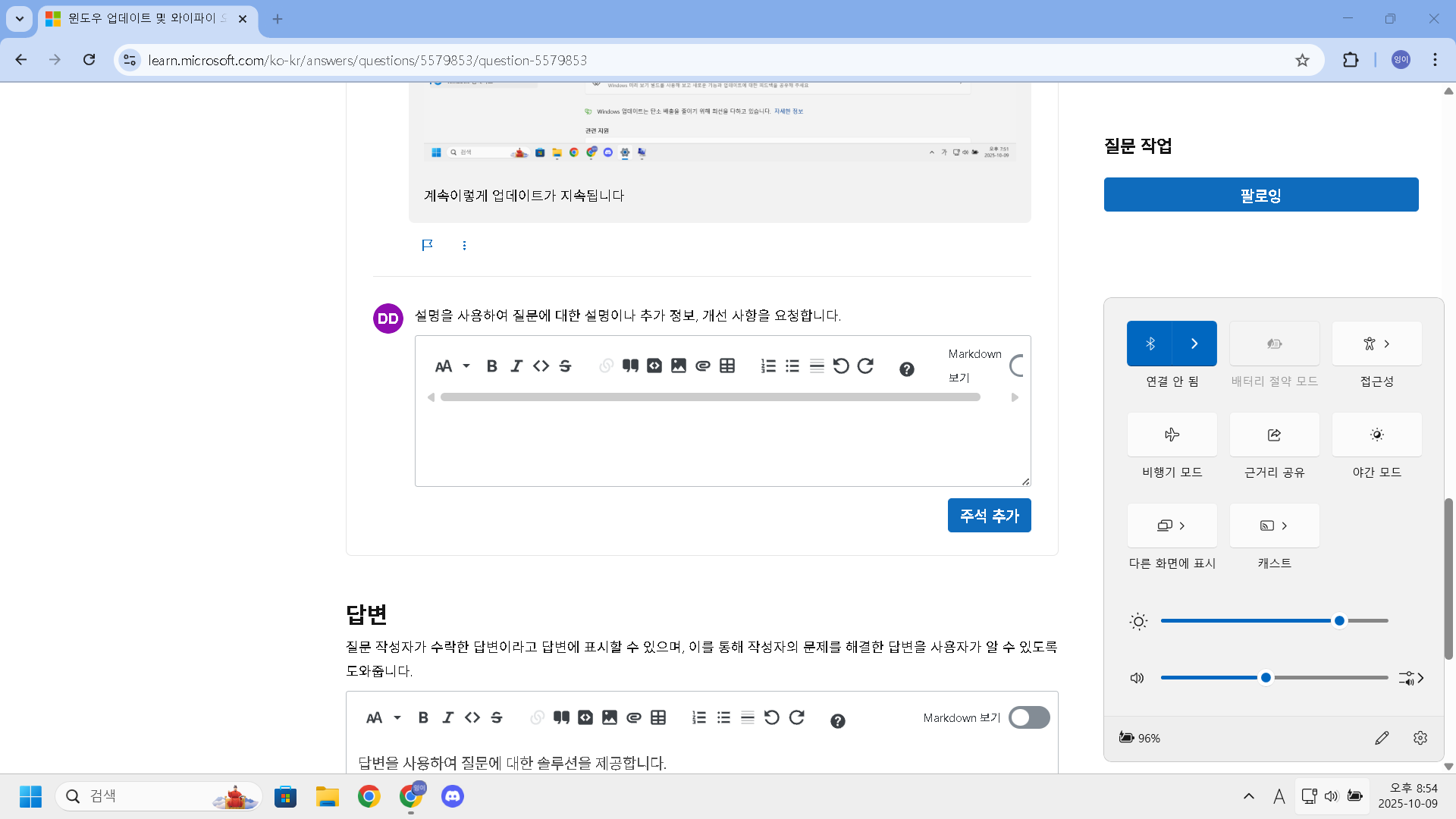
Task: Open the clock and date in the taskbar
Action: point(1407,796)
